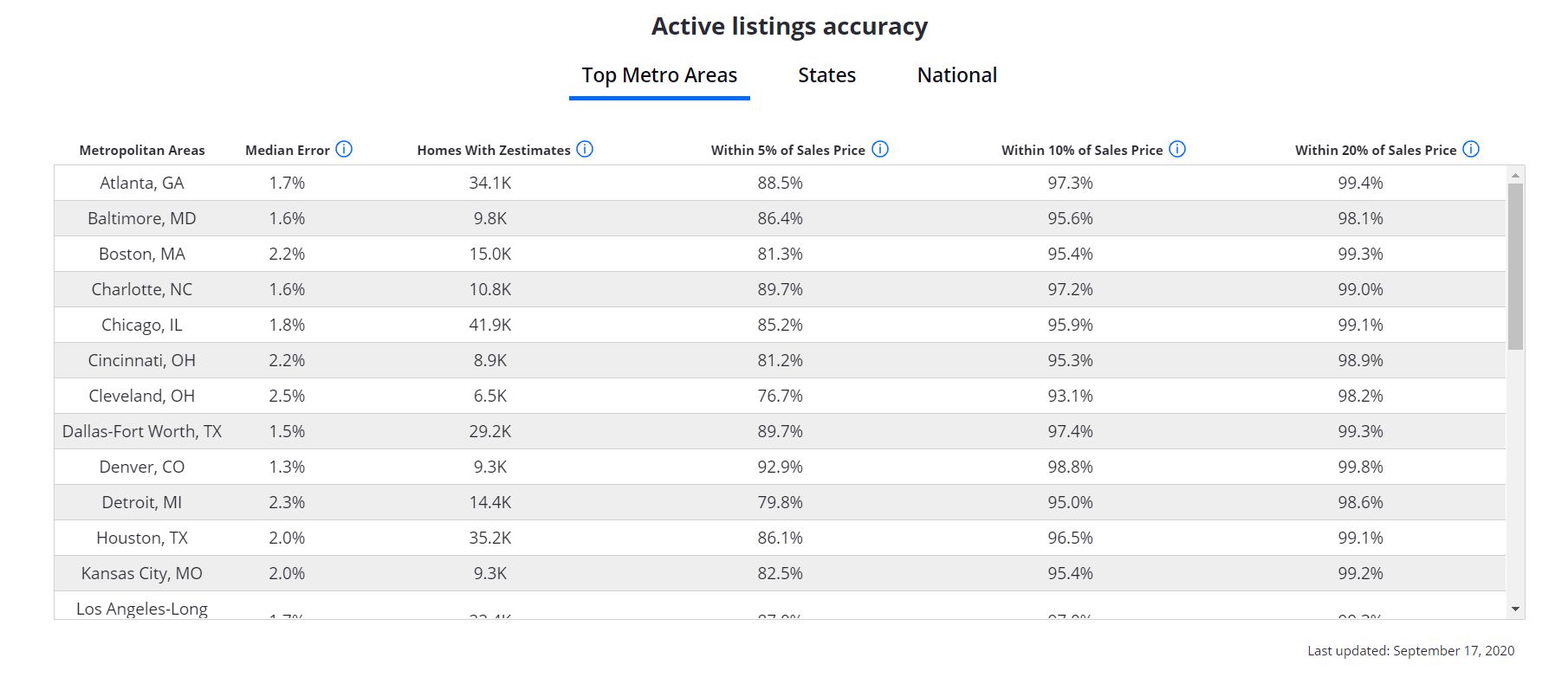Click the Homes With Zestimates info icon
This screenshot has width=1568, height=690.
point(585,149)
